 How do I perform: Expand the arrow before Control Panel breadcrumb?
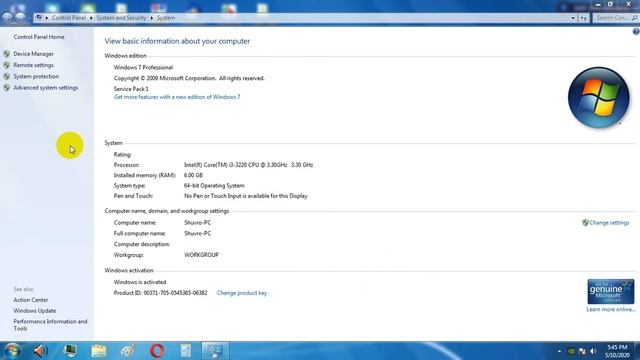point(47,18)
